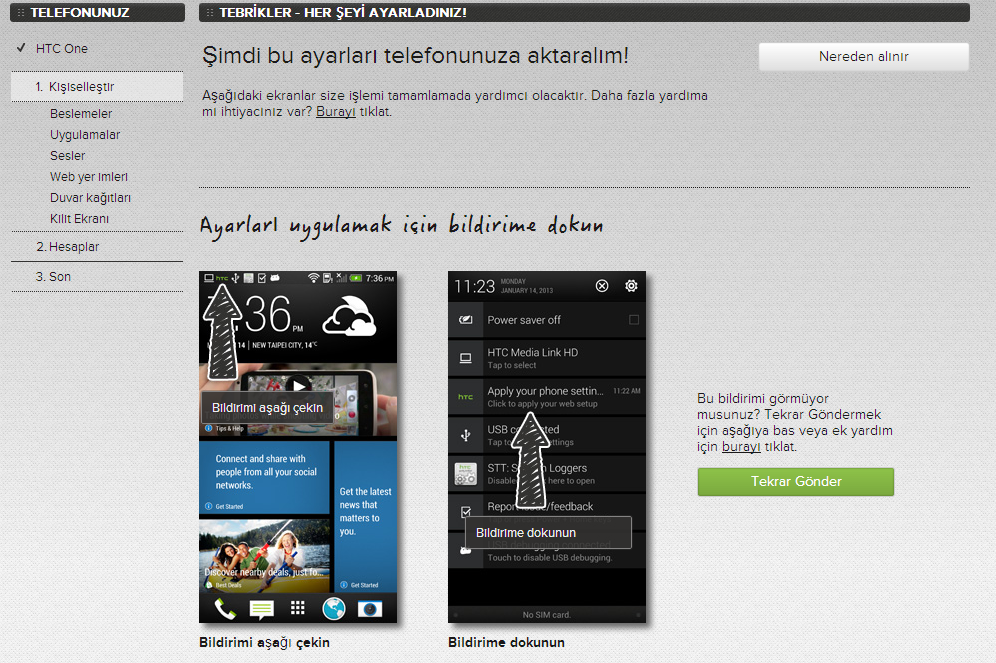Screen dimensions: 996x663
Task: Click the home screen phone thumbnail
Action: 298,447
